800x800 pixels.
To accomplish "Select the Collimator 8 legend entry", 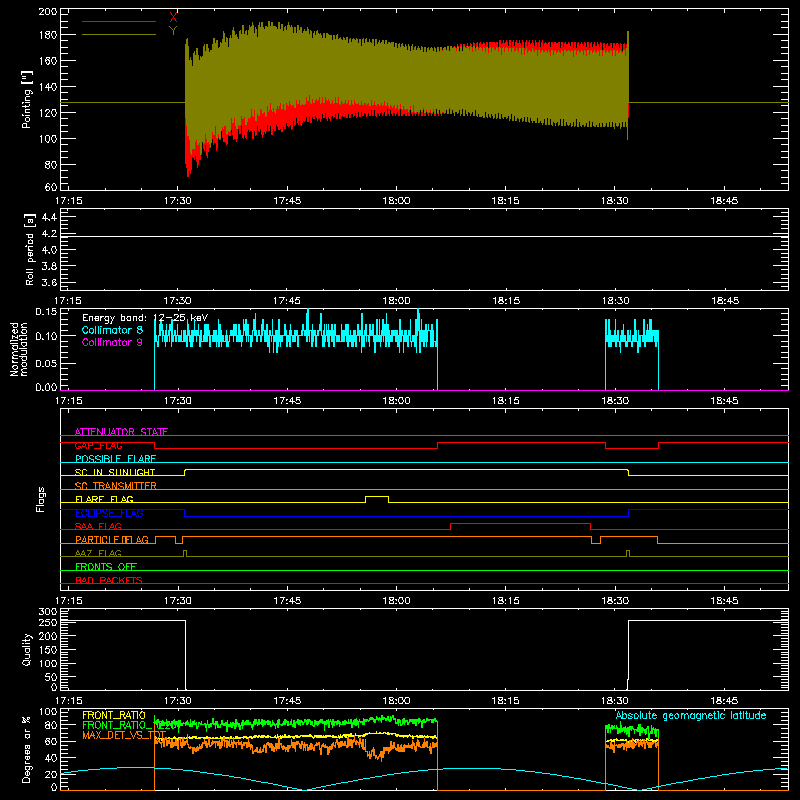I will point(112,330).
